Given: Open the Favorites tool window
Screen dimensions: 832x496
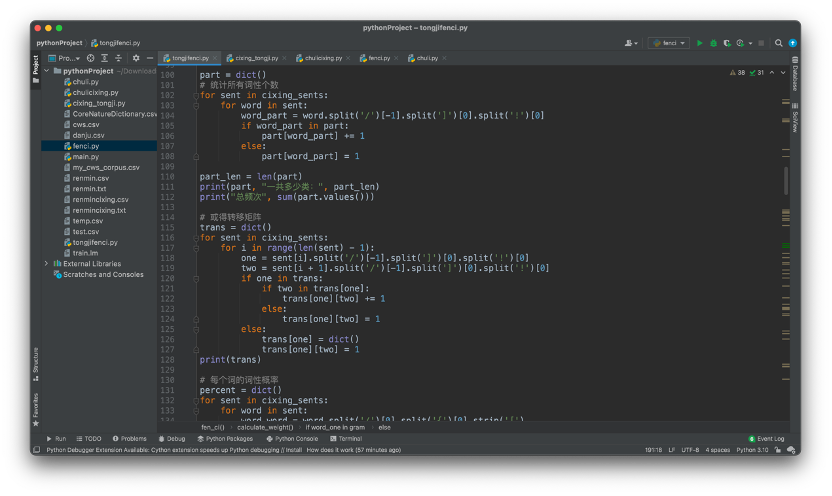Looking at the screenshot, I should [36, 410].
